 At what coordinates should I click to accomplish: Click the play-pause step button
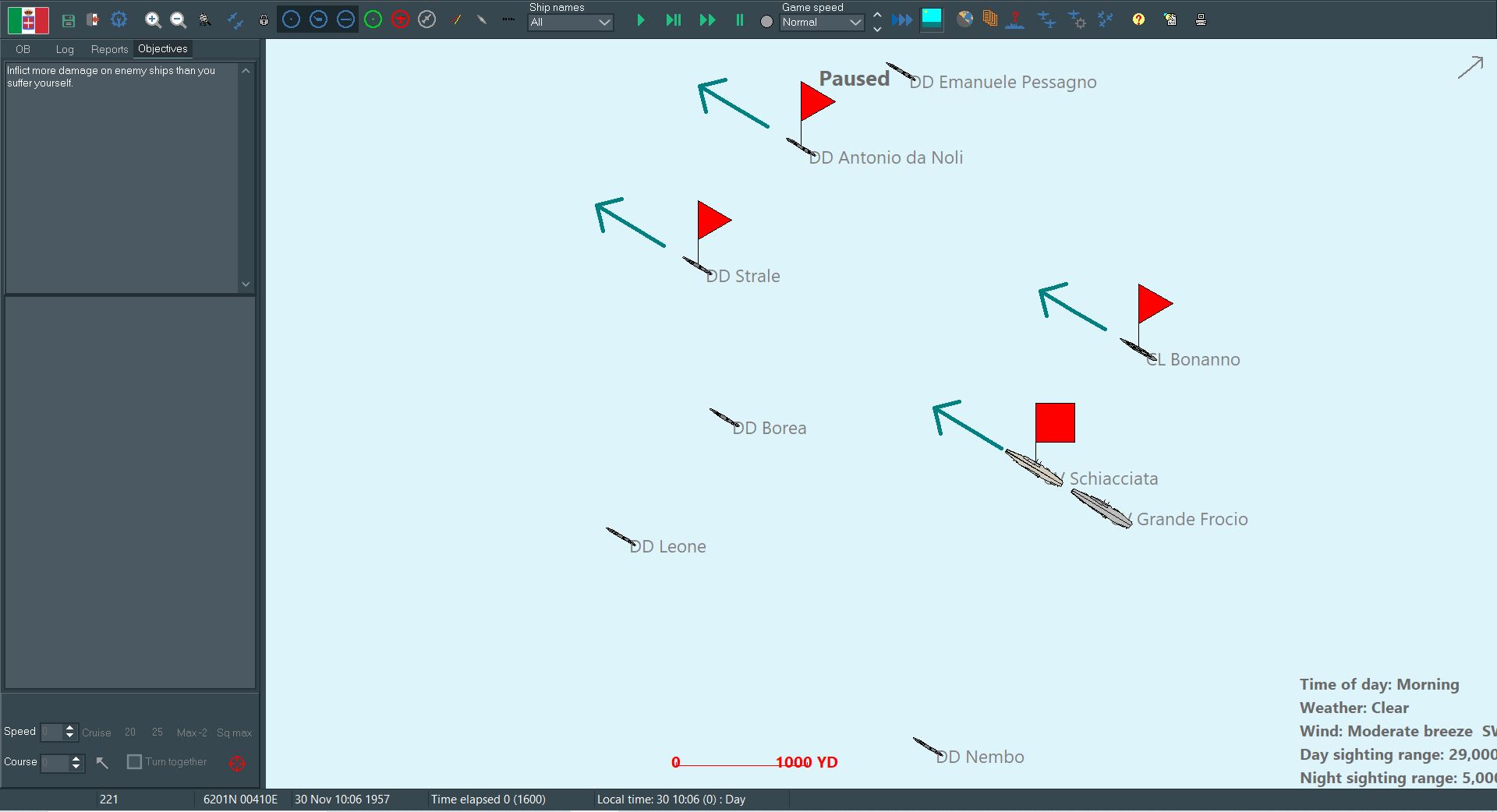674,20
